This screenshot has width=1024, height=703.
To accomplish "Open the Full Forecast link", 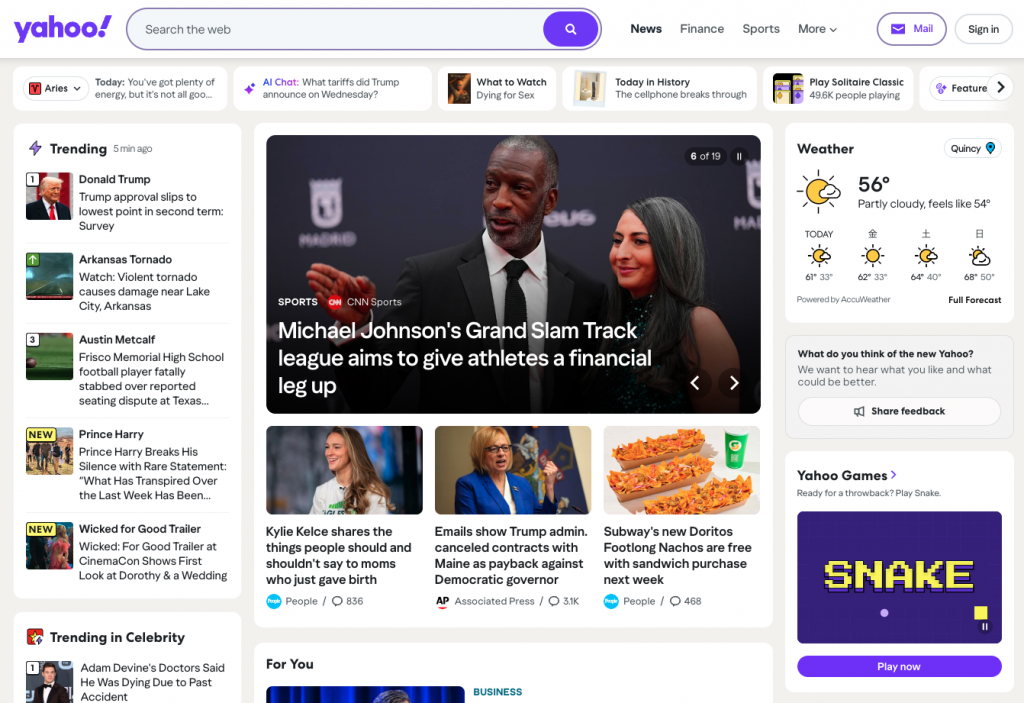I will [974, 300].
